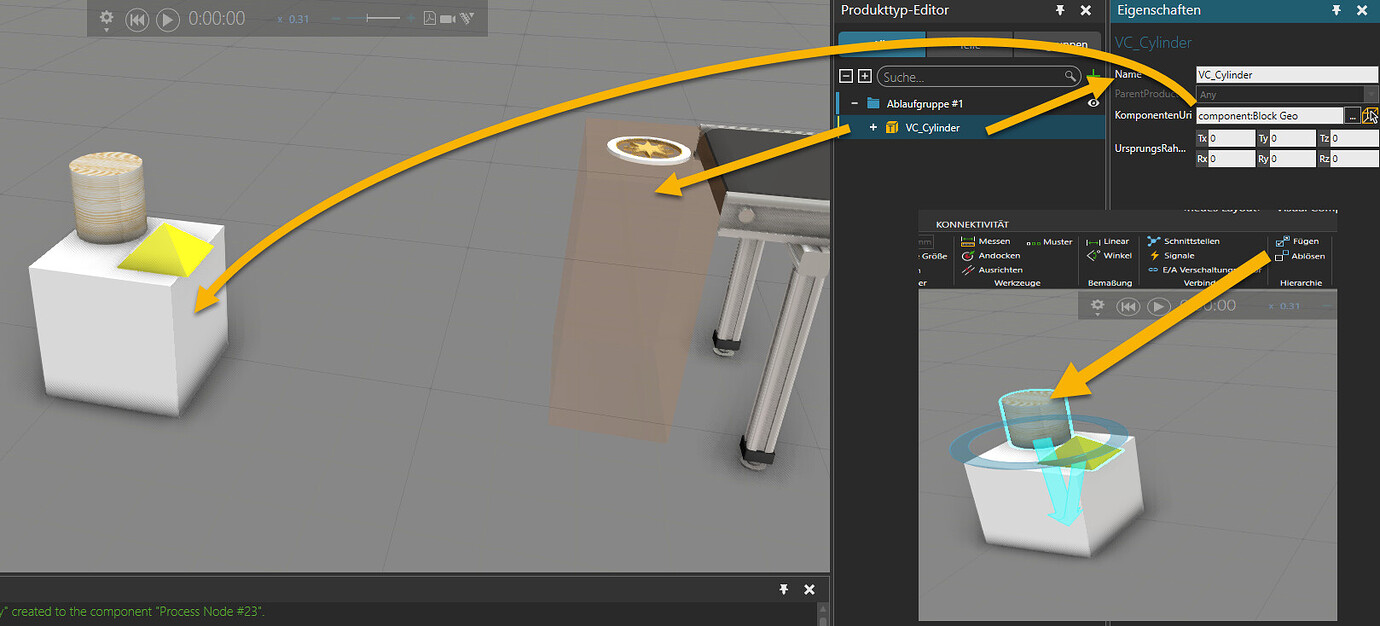The width and height of the screenshot is (1380, 626).
Task: Unpin the Eigenschaften panel
Action: click(1337, 10)
